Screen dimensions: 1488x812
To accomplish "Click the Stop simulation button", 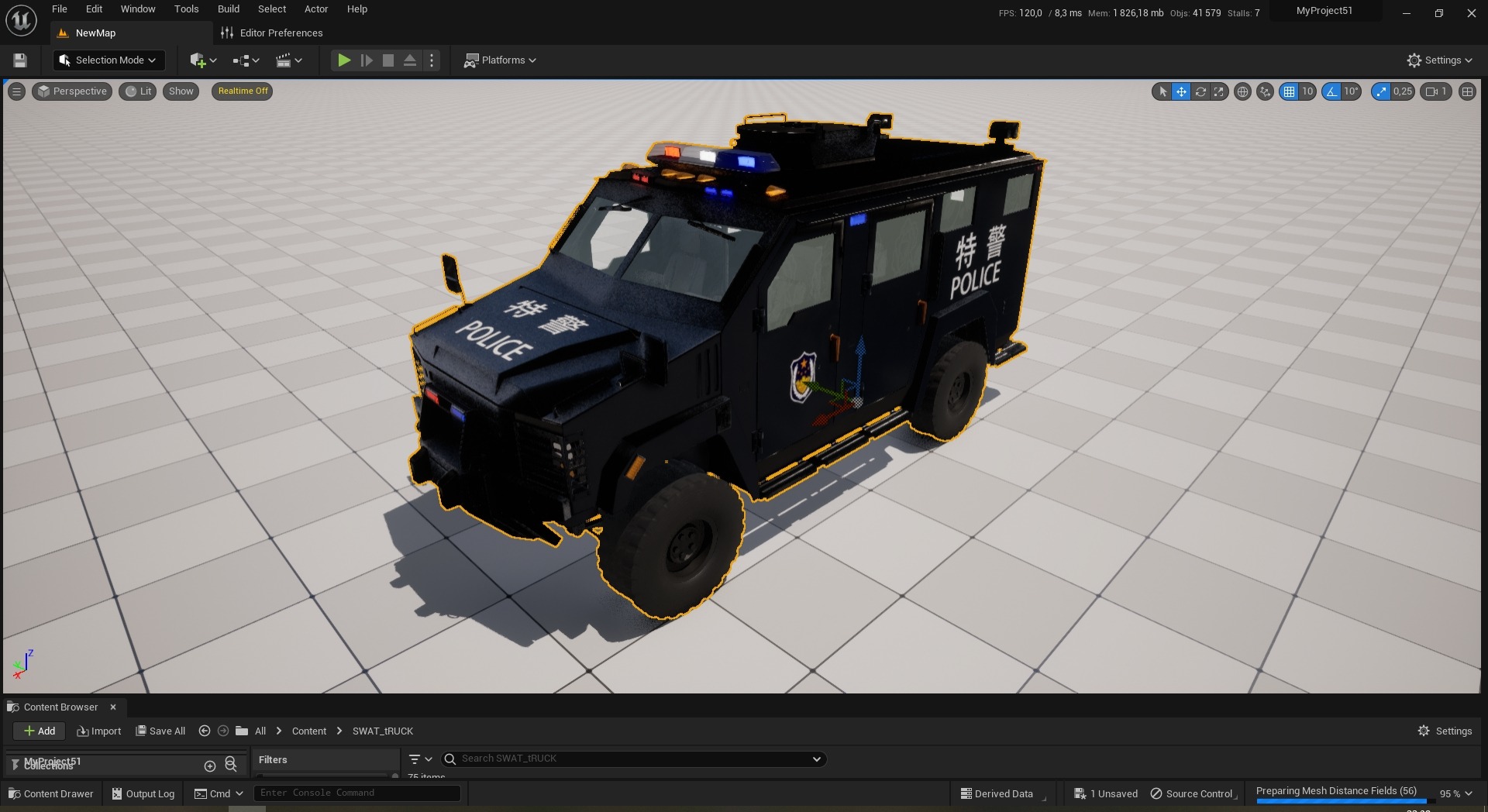I will tap(388, 60).
